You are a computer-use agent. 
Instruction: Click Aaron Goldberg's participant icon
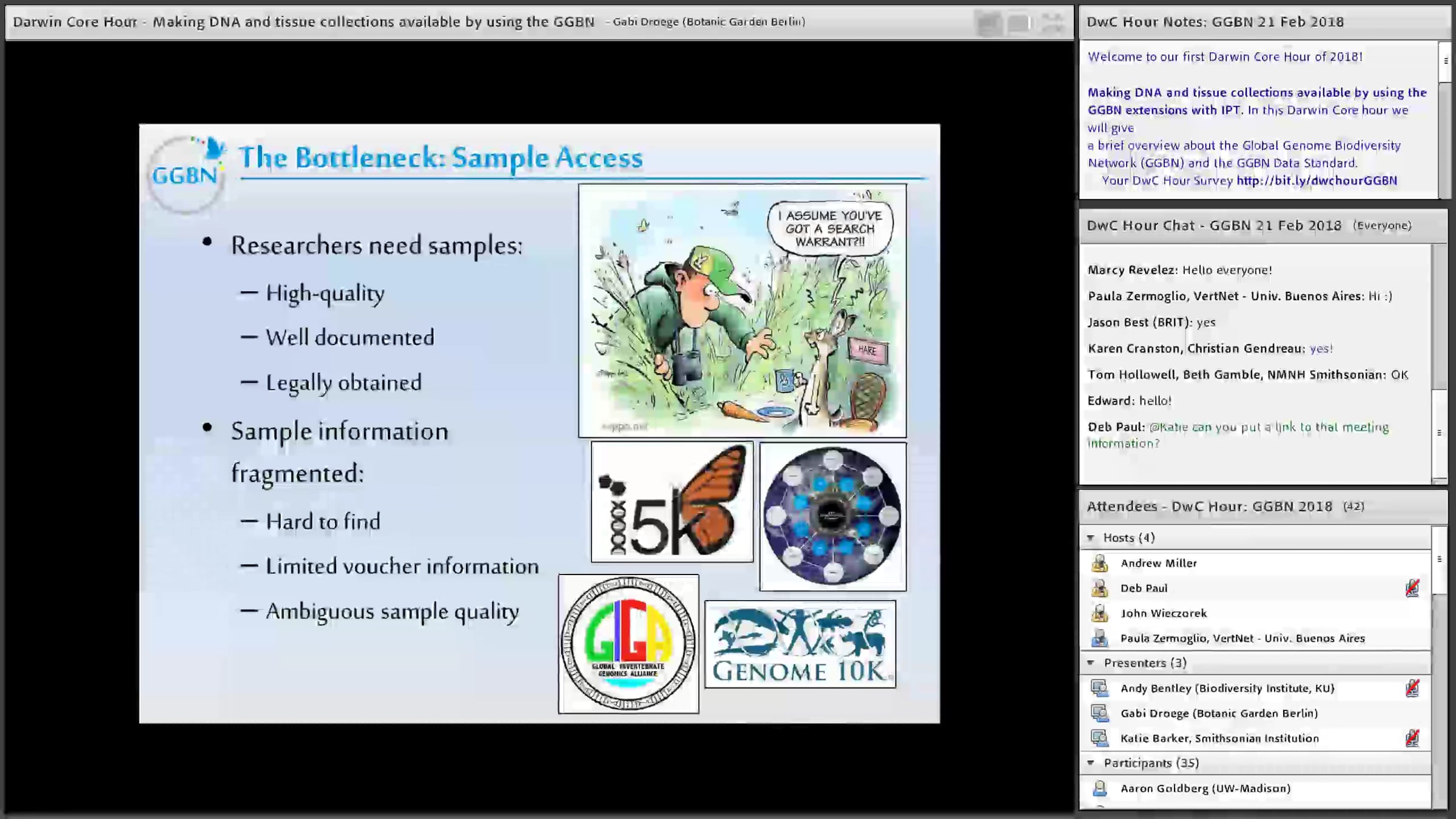point(1099,788)
